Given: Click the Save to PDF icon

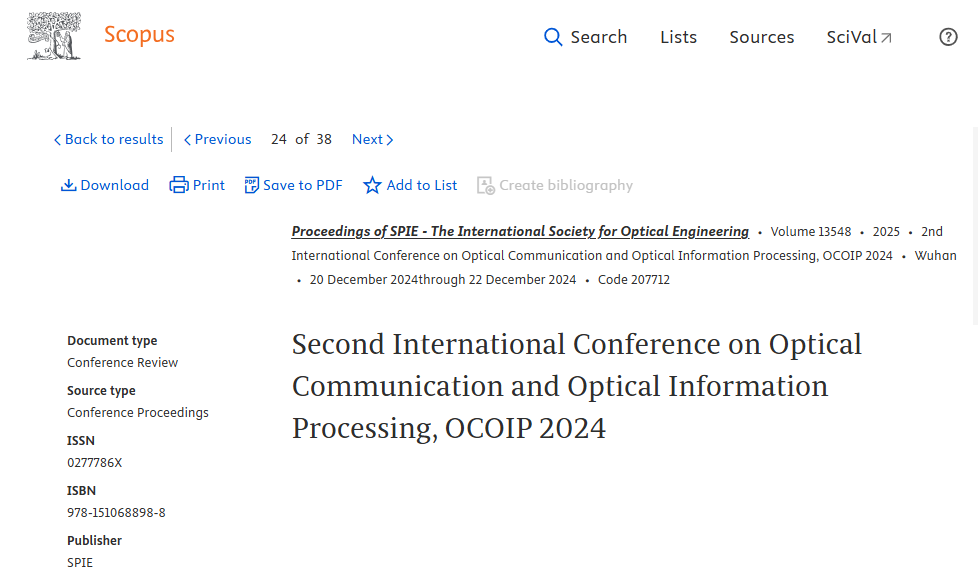Looking at the screenshot, I should pyautogui.click(x=251, y=185).
